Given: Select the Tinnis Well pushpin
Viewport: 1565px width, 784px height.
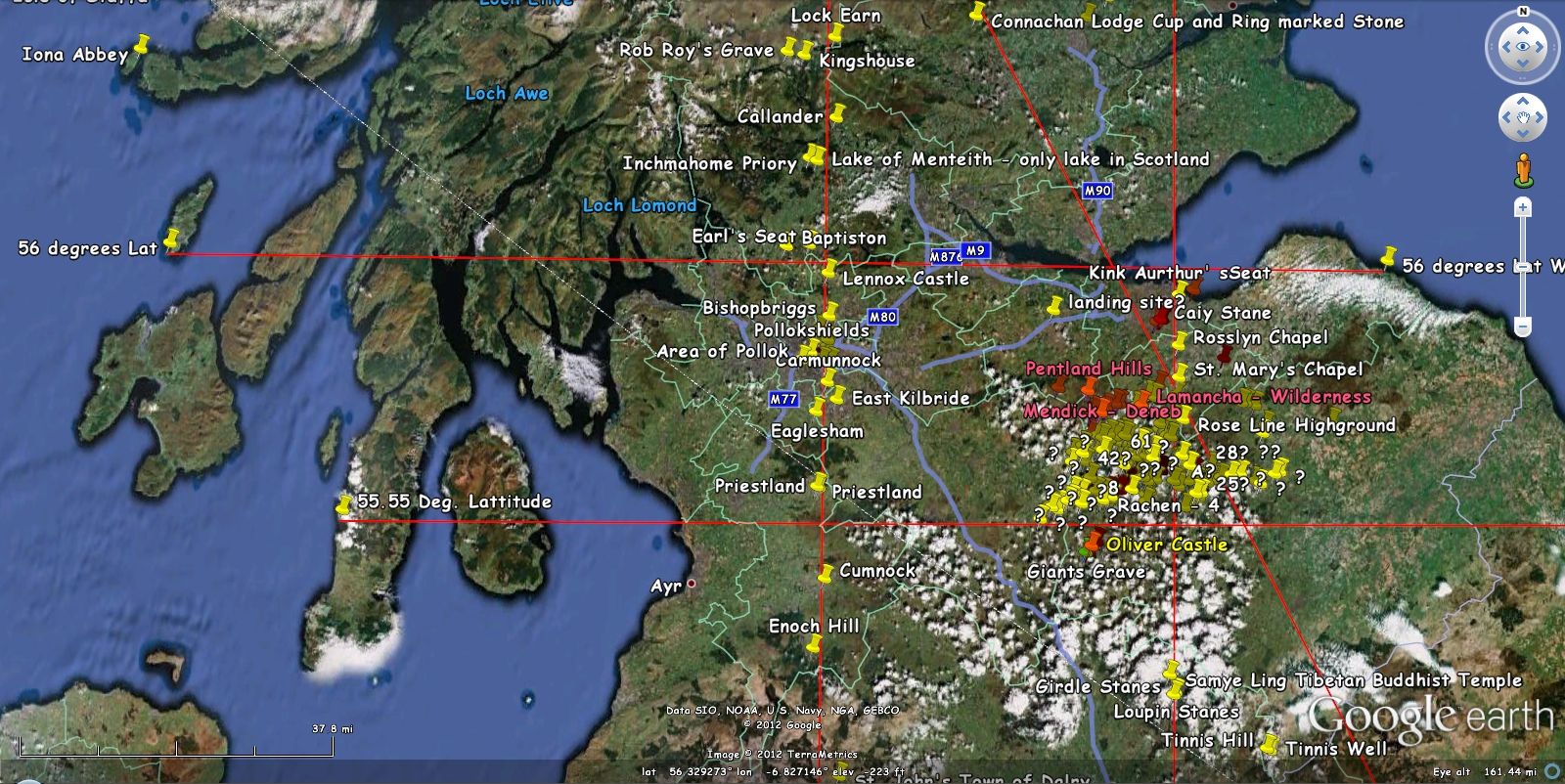Looking at the screenshot, I should tap(1270, 744).
